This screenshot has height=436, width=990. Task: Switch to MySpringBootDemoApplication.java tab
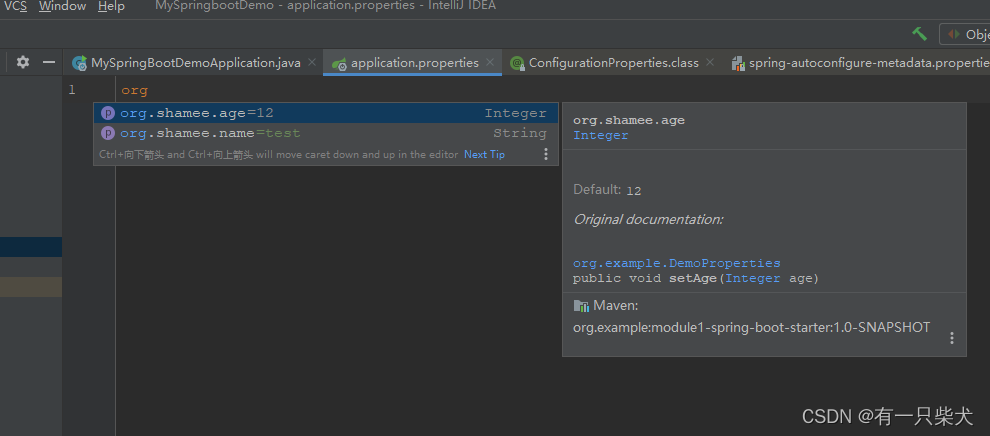tap(195, 62)
